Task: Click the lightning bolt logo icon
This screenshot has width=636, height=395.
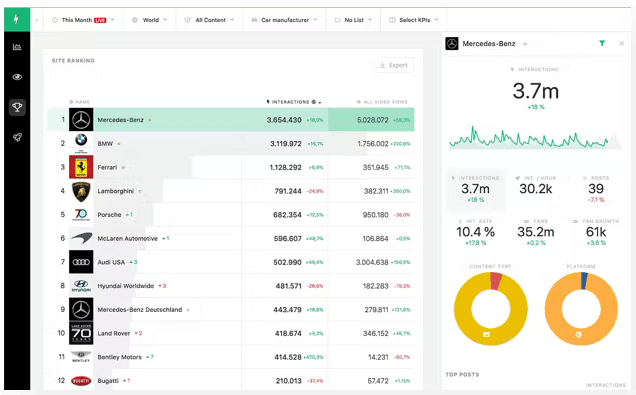Action: point(17,19)
